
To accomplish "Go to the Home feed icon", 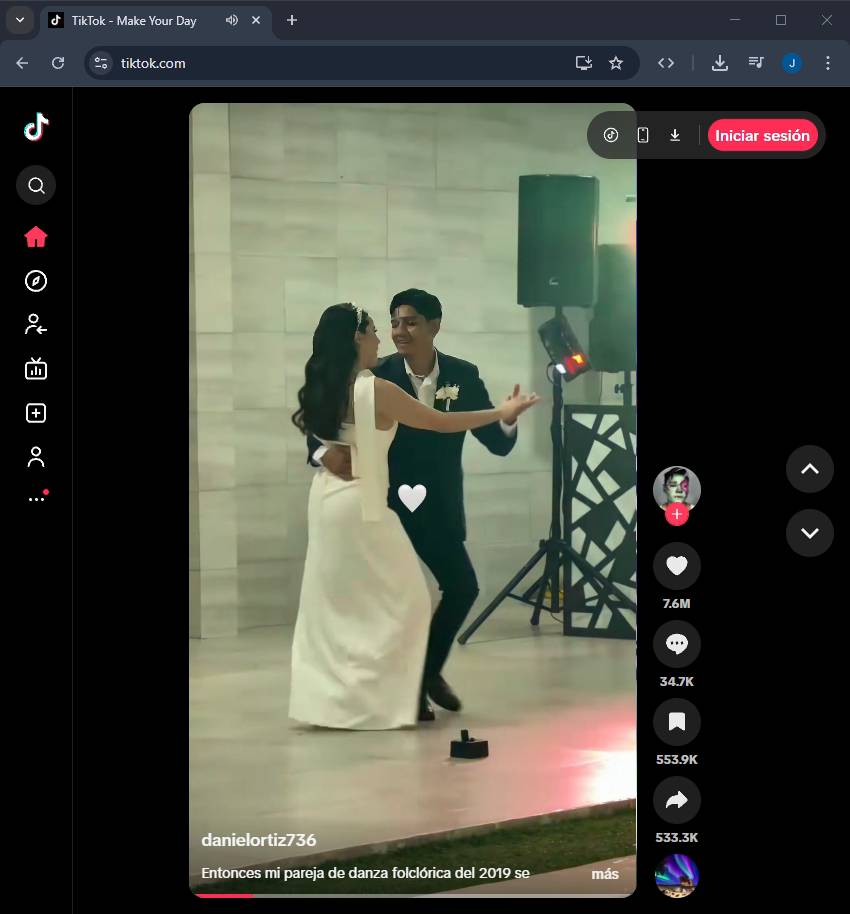I will 36,237.
